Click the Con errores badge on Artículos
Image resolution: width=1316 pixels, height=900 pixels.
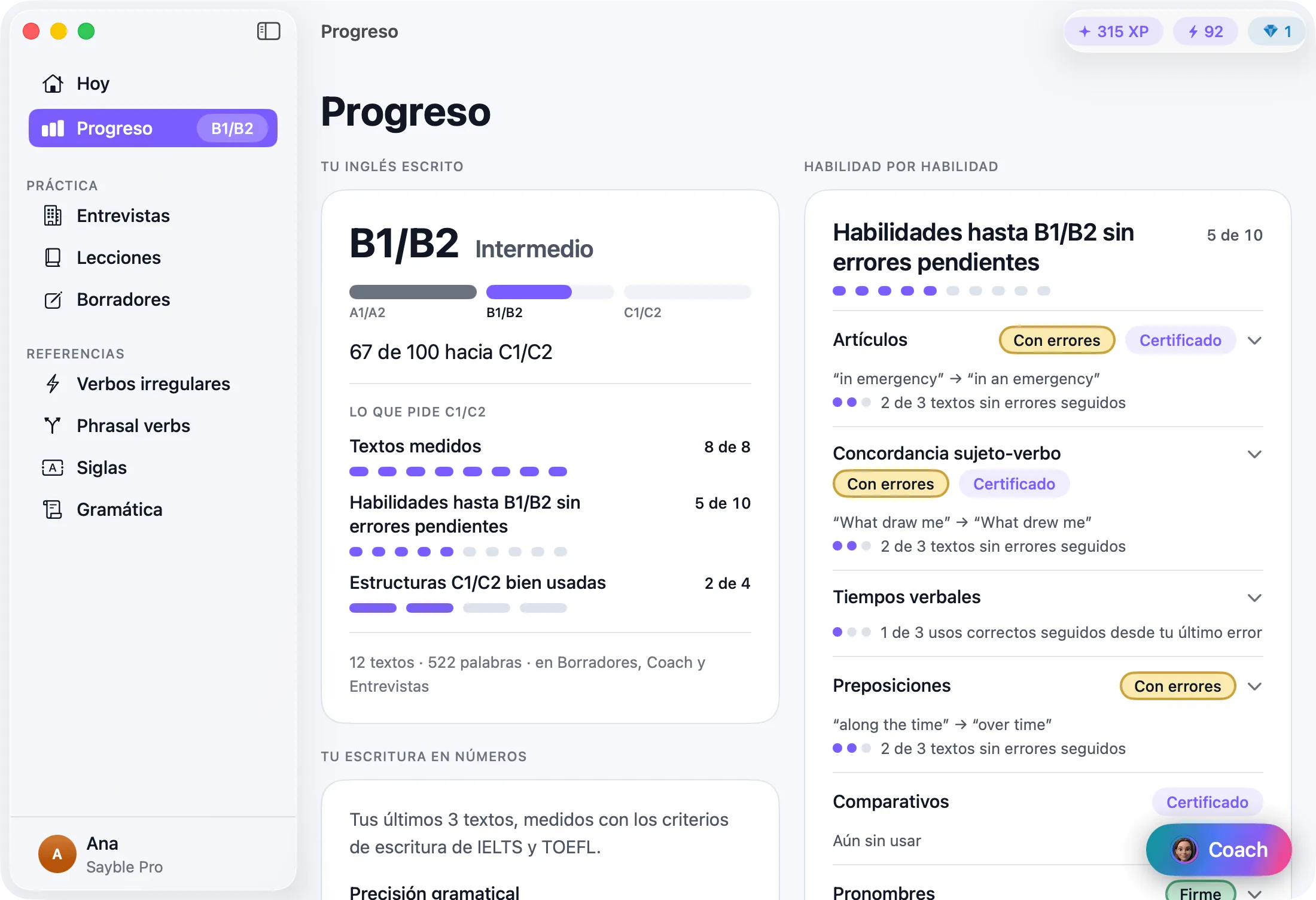click(x=1056, y=340)
